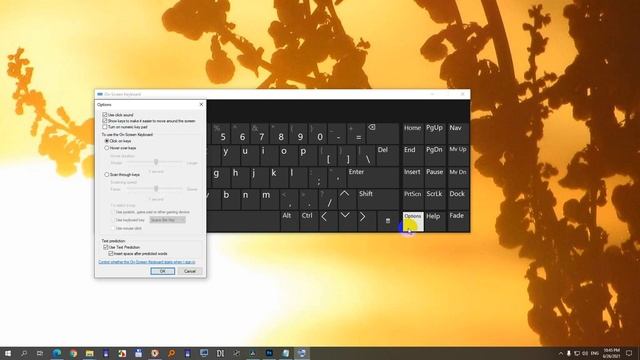Click the context menu key icon
The width and height of the screenshot is (640, 360).
pyautogui.click(x=388, y=221)
